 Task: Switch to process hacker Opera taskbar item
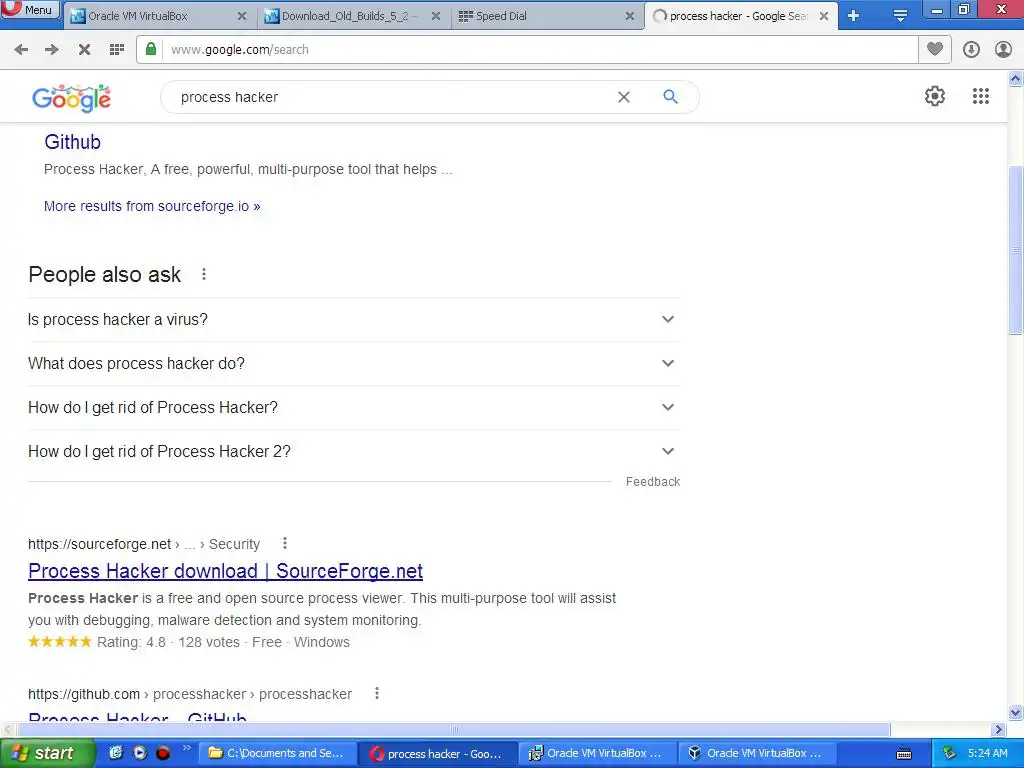pos(438,754)
